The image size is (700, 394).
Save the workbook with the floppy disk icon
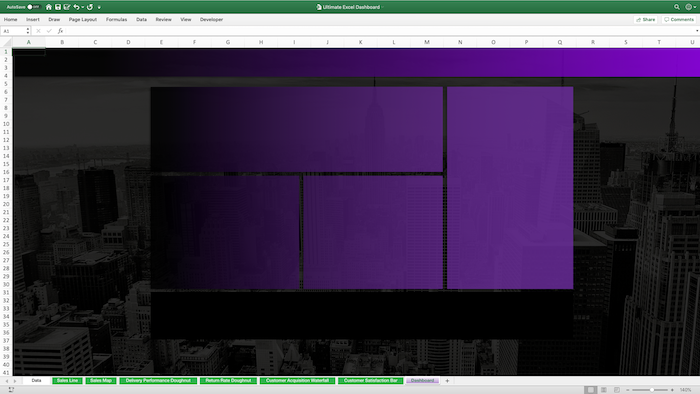58,7
